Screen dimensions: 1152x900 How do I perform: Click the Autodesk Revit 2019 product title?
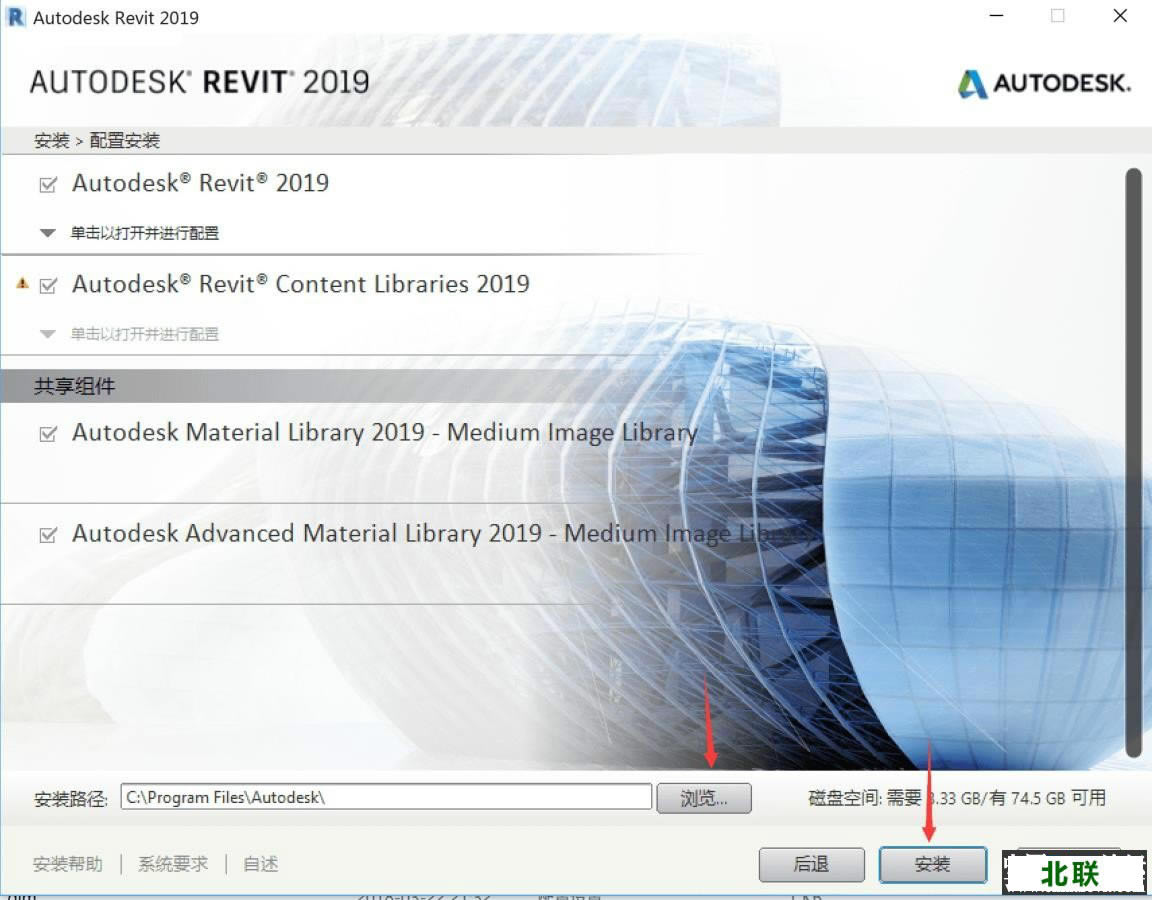pyautogui.click(x=201, y=183)
